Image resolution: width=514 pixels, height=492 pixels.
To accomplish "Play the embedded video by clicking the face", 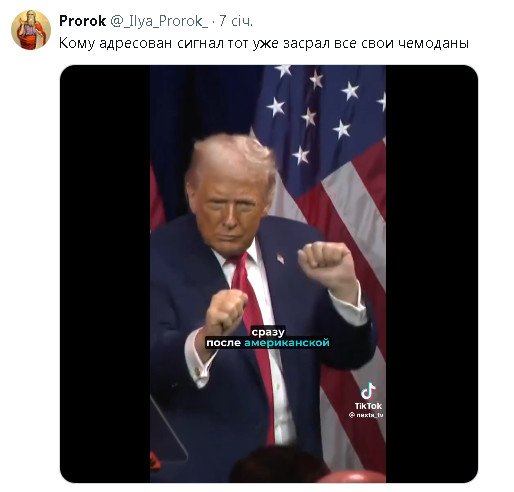I will [x=230, y=207].
